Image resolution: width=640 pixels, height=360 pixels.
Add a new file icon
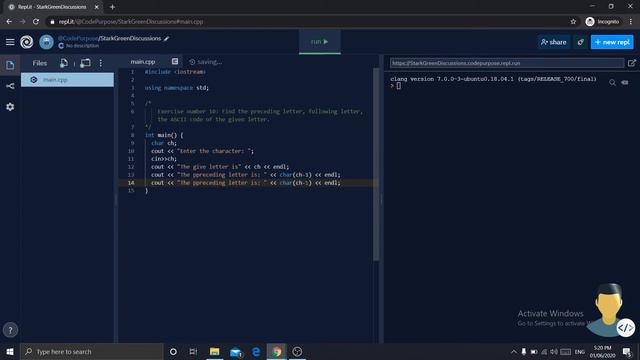click(64, 63)
